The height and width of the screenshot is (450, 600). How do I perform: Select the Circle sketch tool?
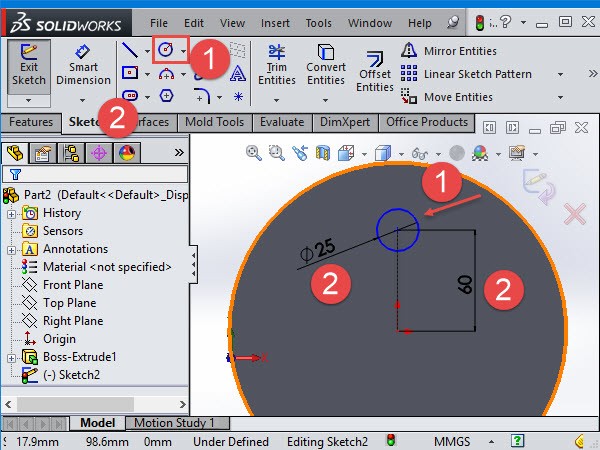166,50
